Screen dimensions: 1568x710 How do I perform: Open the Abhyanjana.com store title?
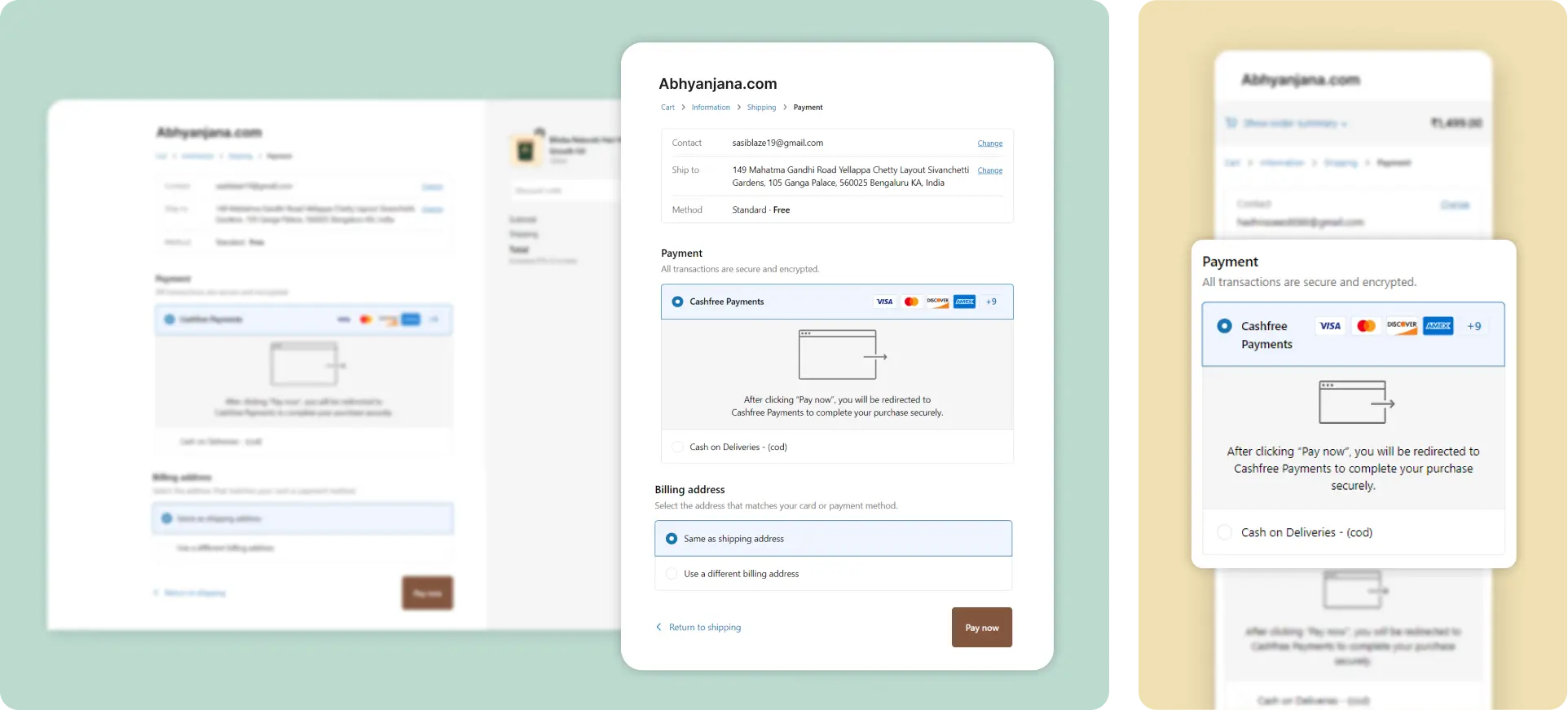(717, 84)
